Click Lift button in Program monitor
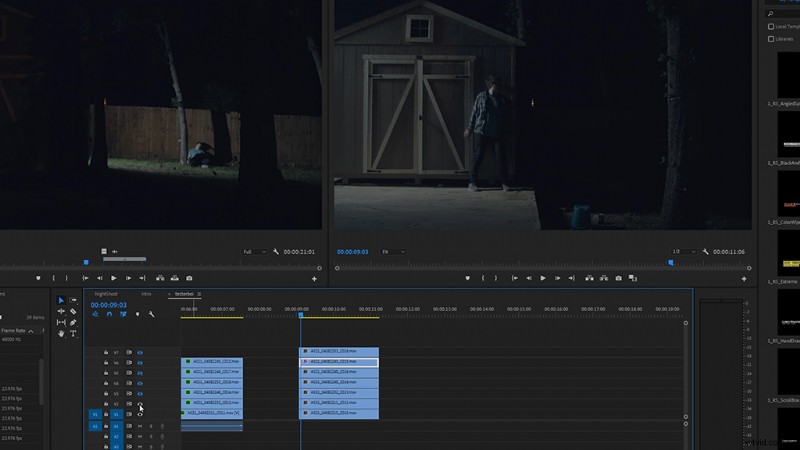Viewport: 800px width, 450px height. pos(589,279)
